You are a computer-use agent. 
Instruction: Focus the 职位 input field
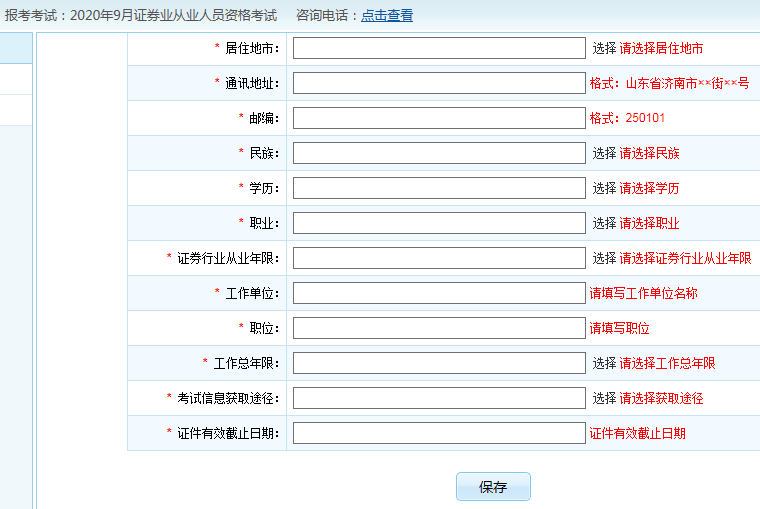pos(439,328)
